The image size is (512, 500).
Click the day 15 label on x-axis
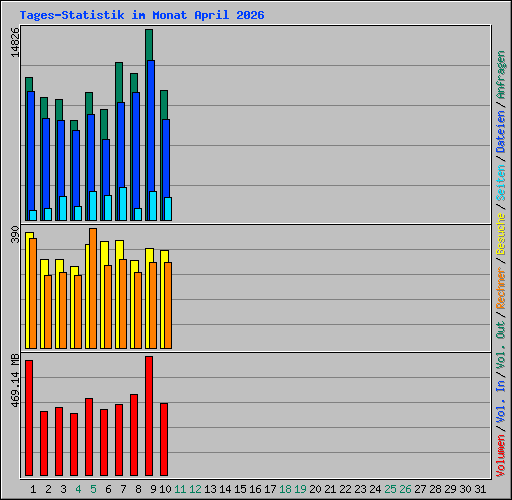[240, 489]
